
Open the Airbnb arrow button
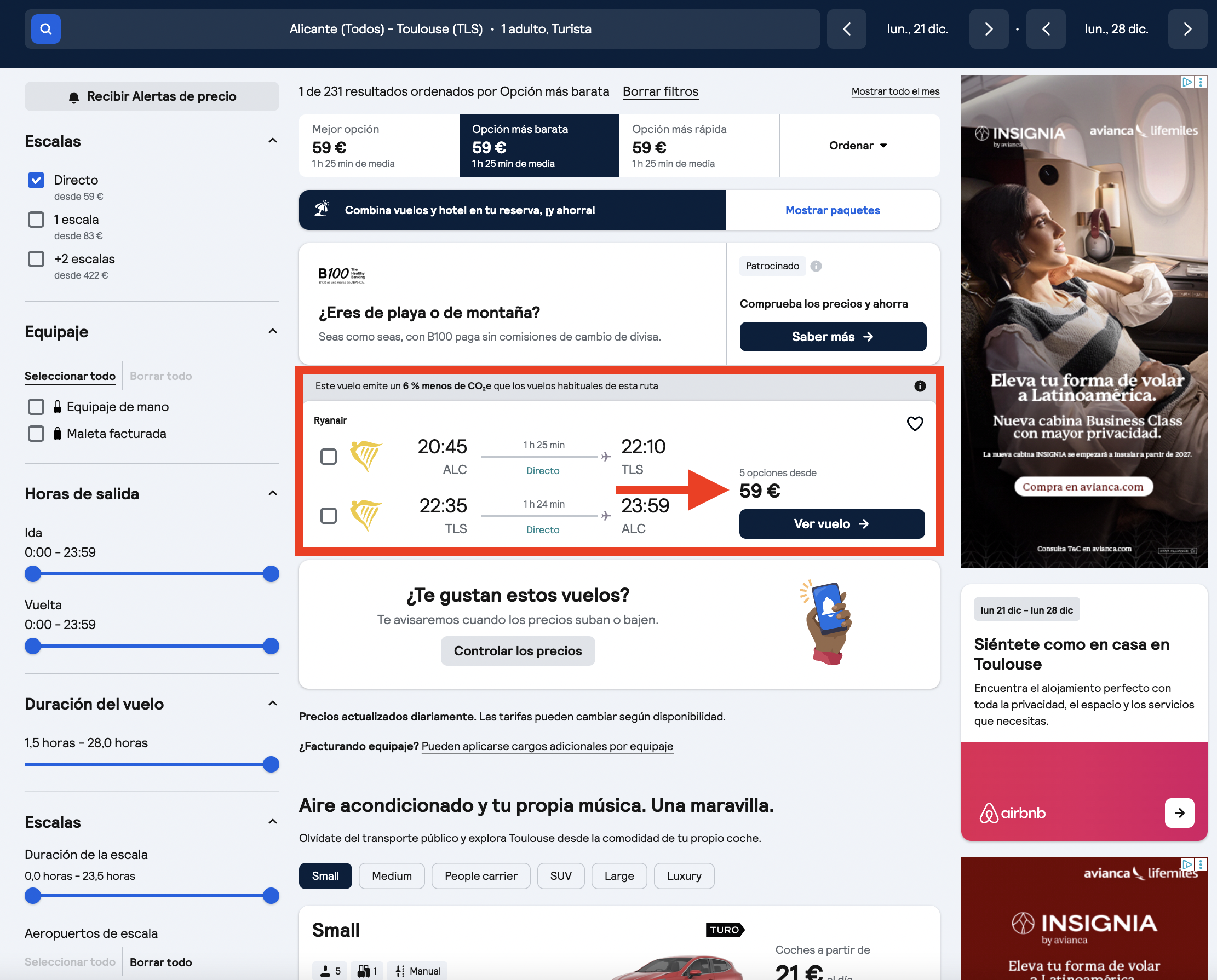[x=1179, y=812]
